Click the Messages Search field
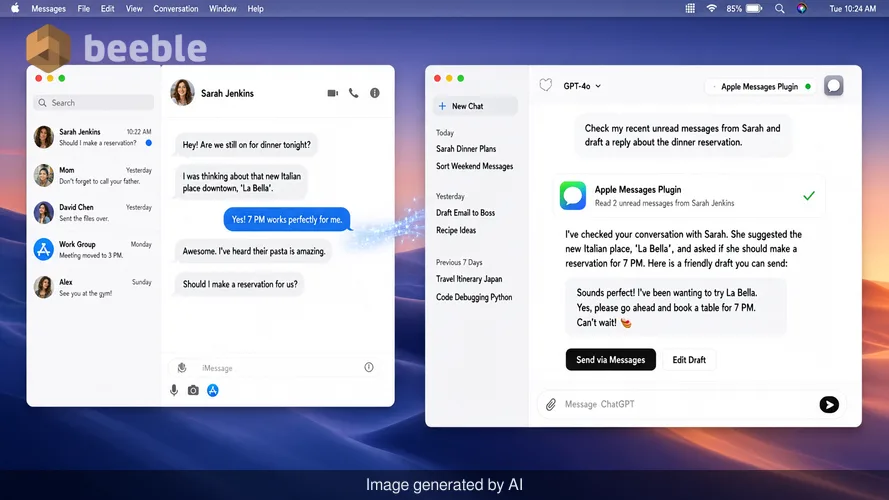 tap(94, 103)
